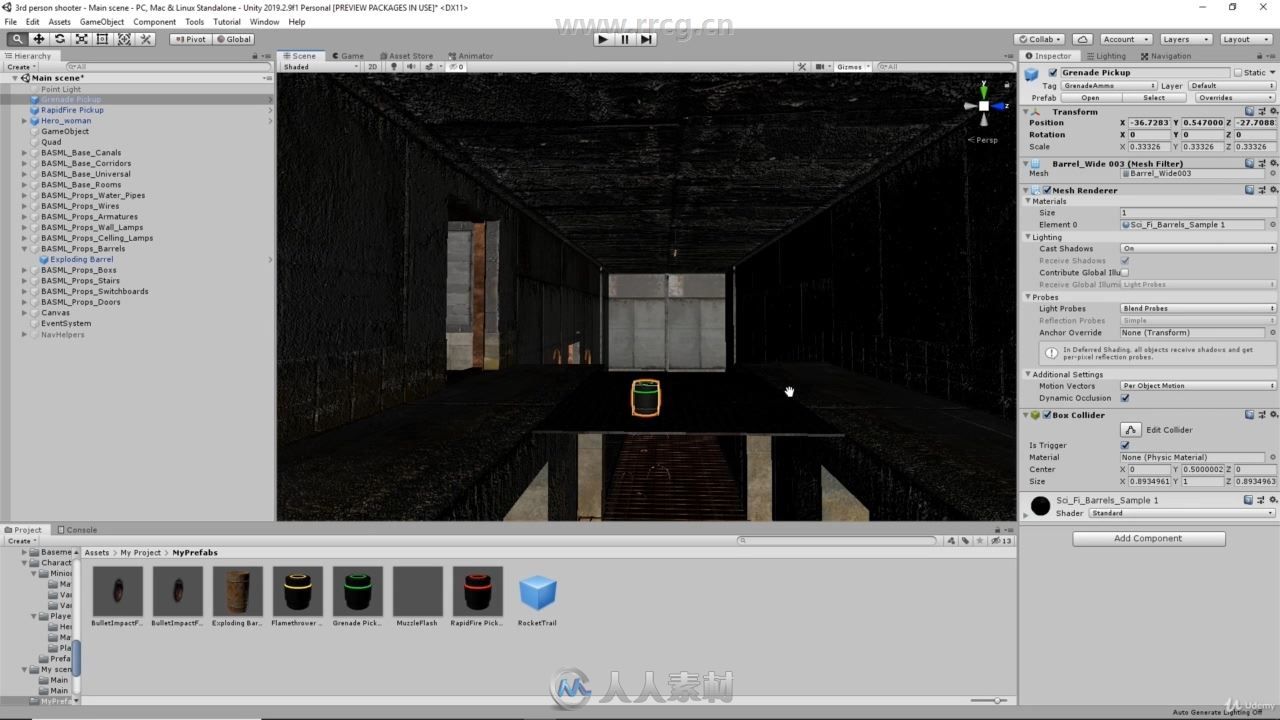Image resolution: width=1280 pixels, height=720 pixels.
Task: Open the Layers dropdown
Action: (x=1185, y=39)
